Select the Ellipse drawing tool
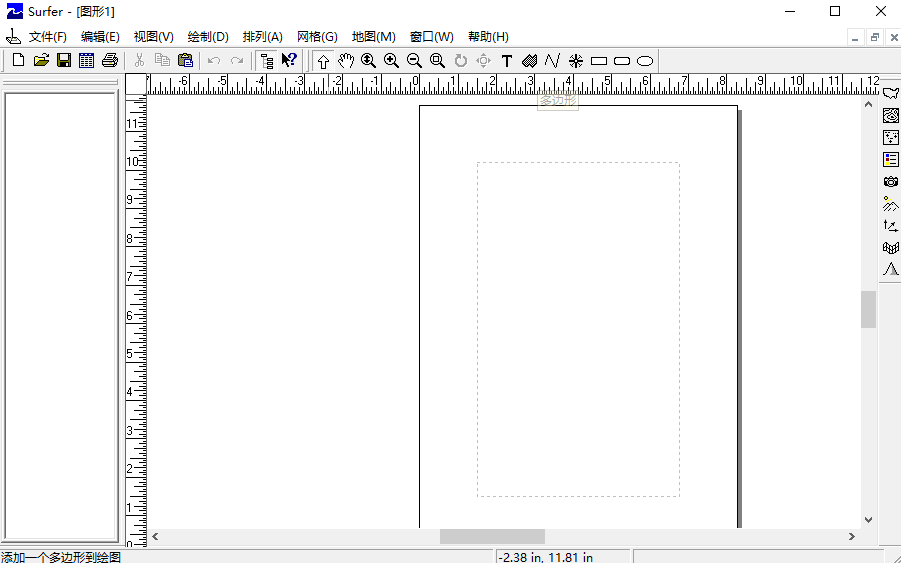This screenshot has height=563, width=901. [x=645, y=61]
